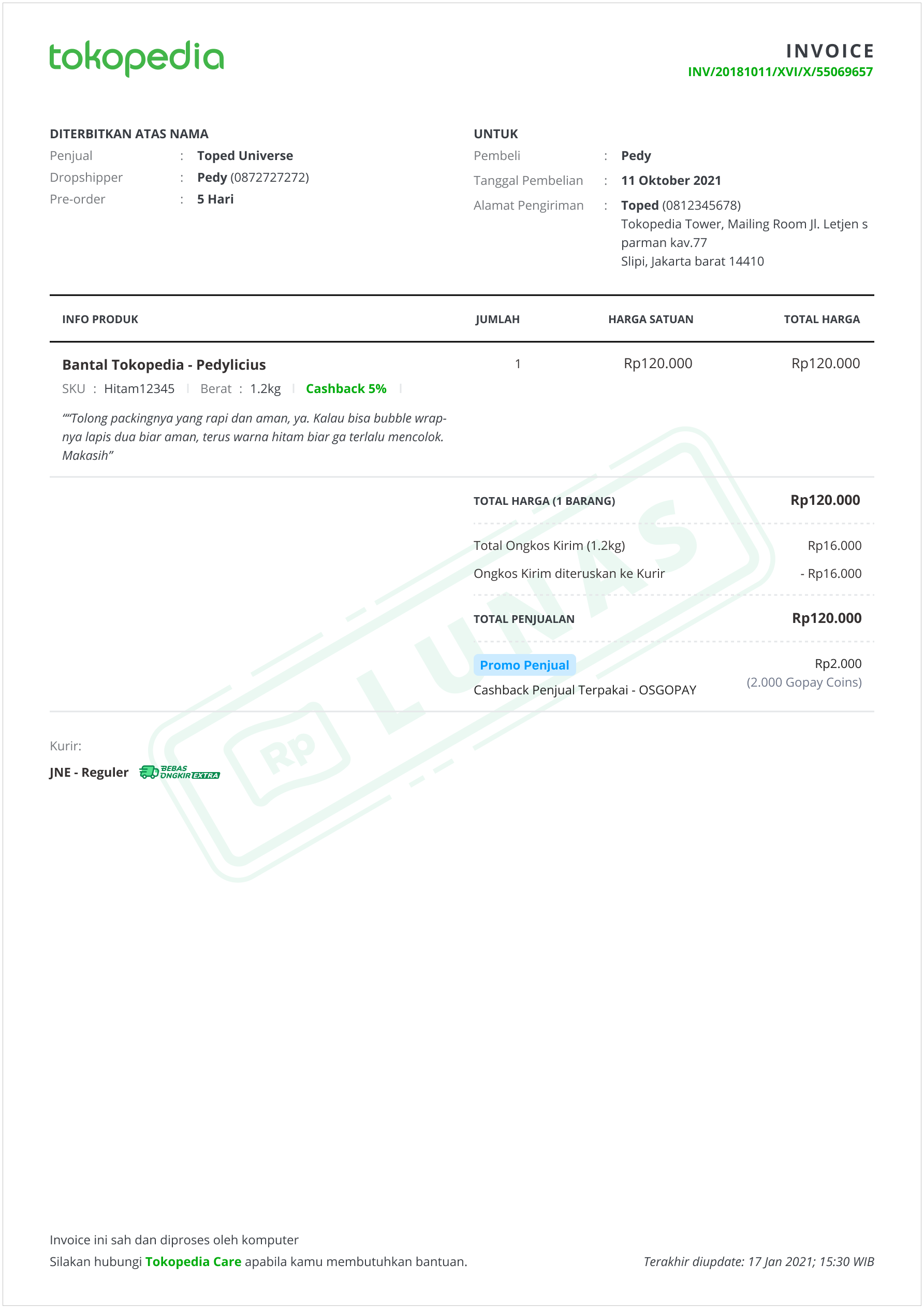Click the Cashback 5% label
924x1308 pixels.
coord(346,388)
